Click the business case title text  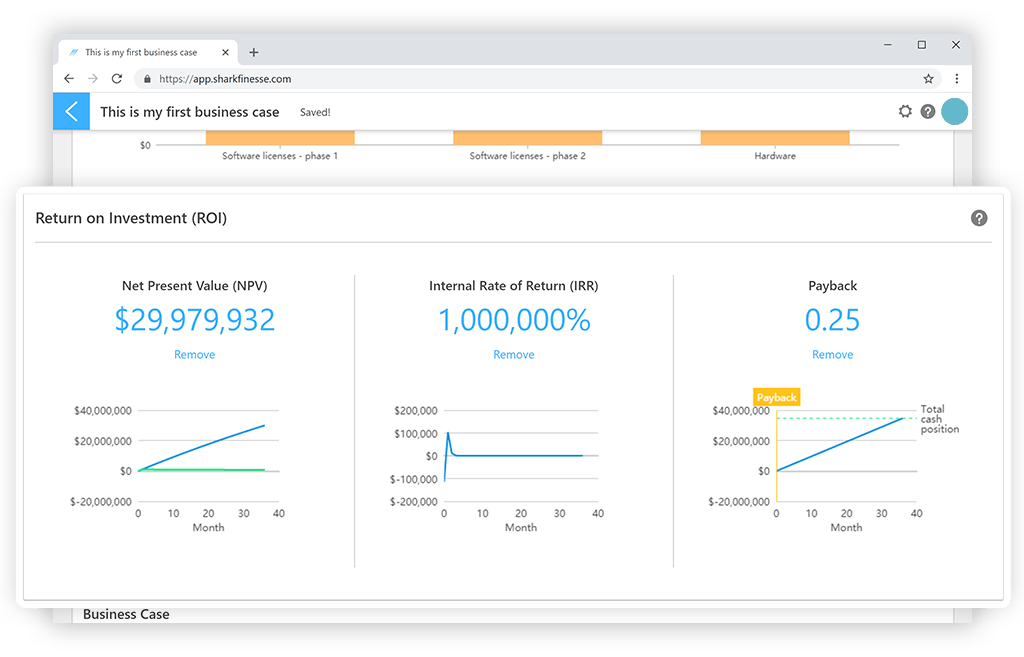coord(190,112)
